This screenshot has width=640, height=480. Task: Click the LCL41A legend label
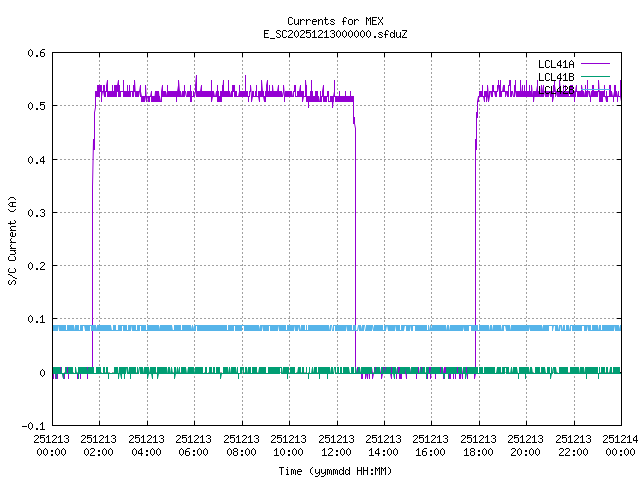click(556, 64)
